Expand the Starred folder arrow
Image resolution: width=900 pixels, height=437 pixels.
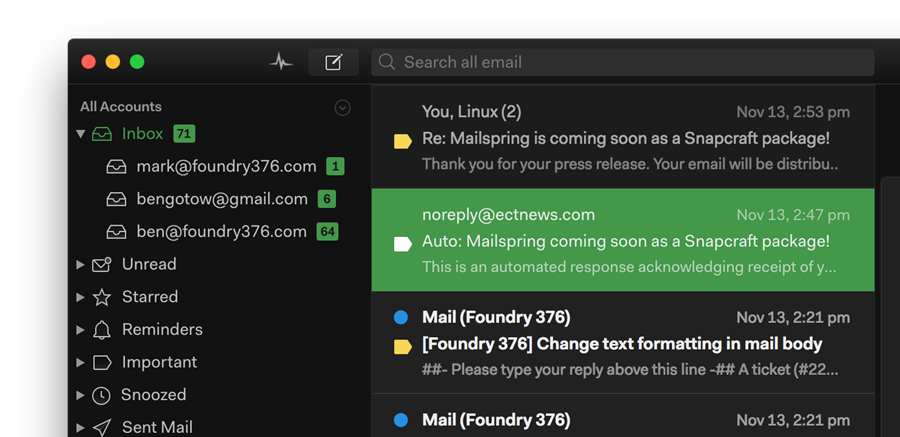click(x=81, y=297)
